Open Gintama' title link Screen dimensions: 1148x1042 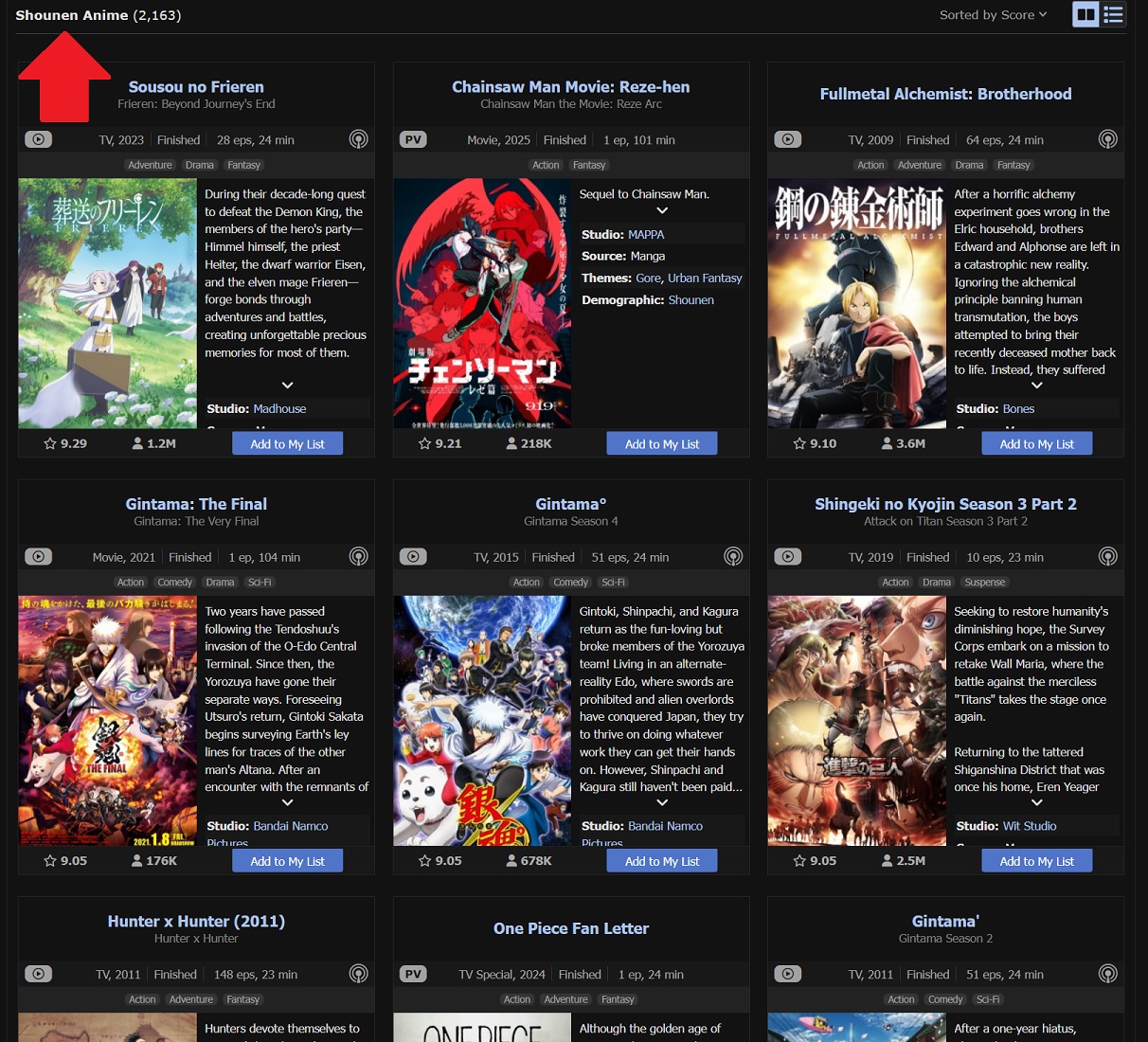pyautogui.click(x=945, y=921)
